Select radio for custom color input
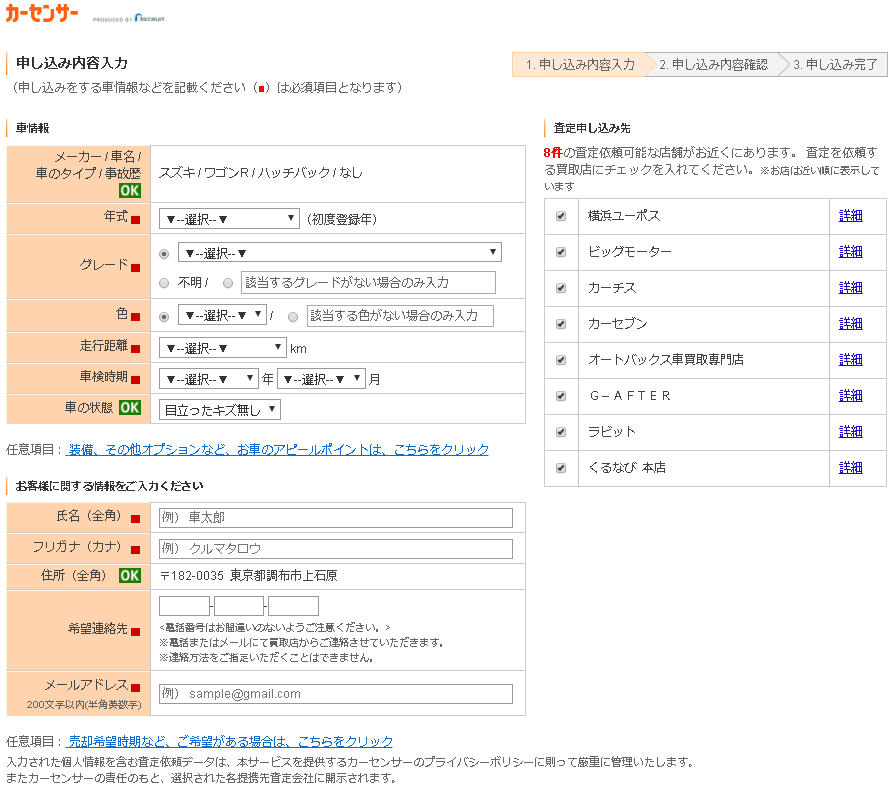Image resolution: width=895 pixels, height=791 pixels. point(293,317)
